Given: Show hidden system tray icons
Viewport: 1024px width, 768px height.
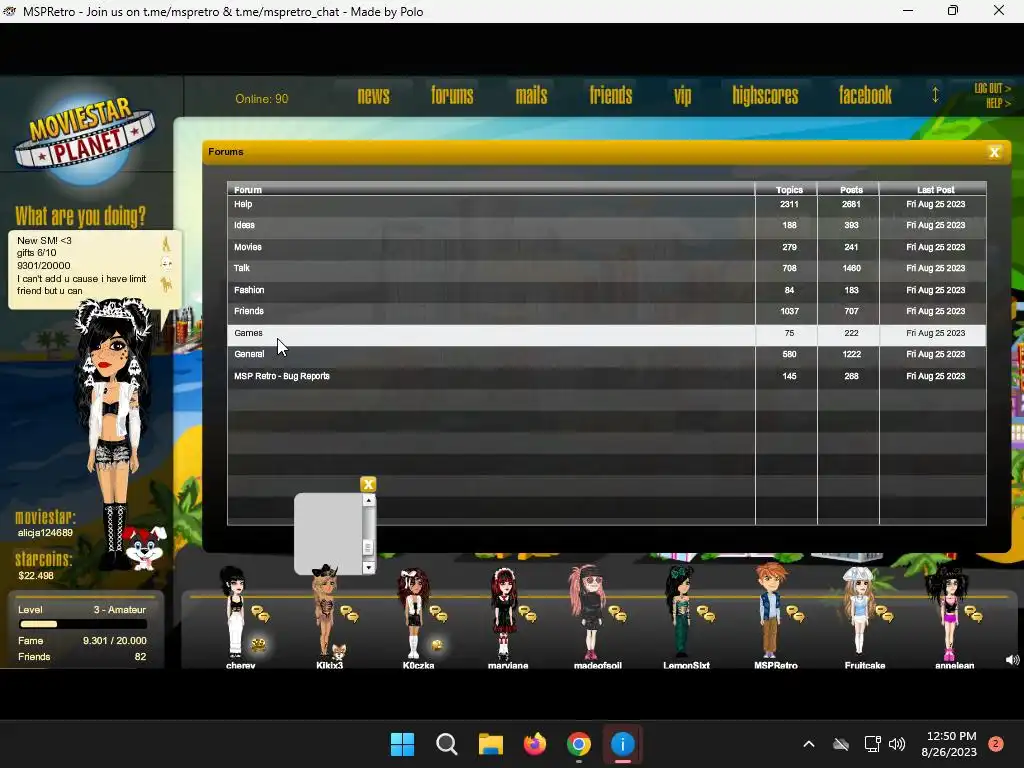Looking at the screenshot, I should 808,744.
